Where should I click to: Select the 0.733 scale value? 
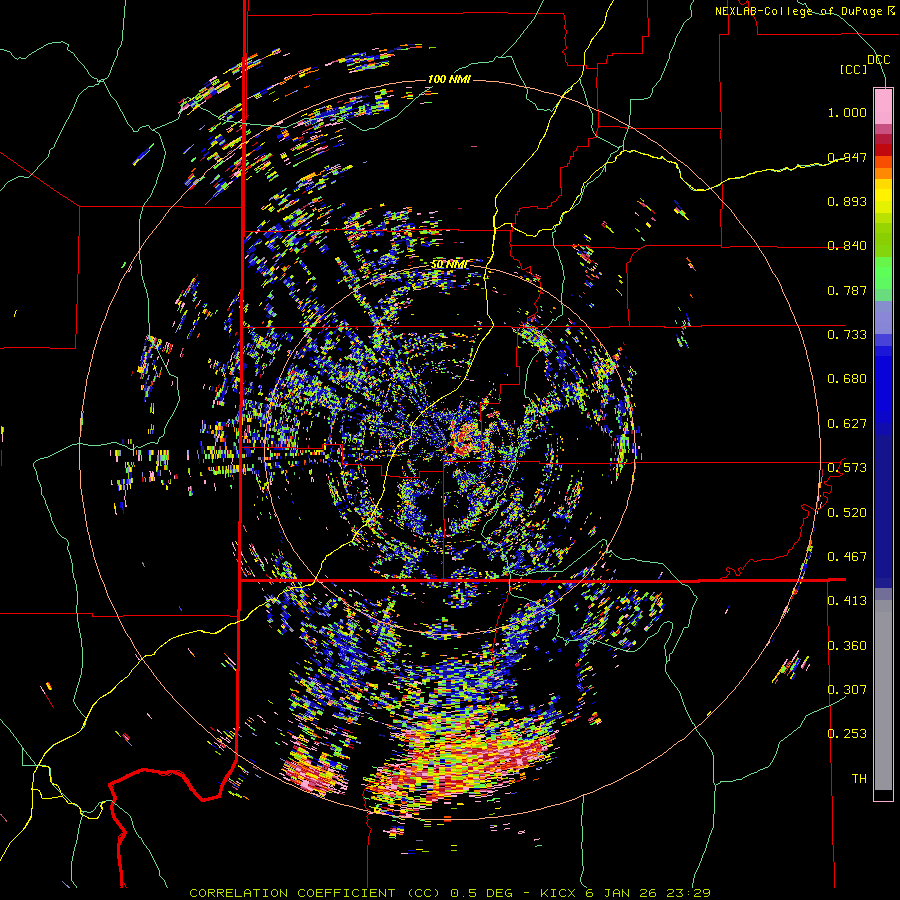click(847, 335)
